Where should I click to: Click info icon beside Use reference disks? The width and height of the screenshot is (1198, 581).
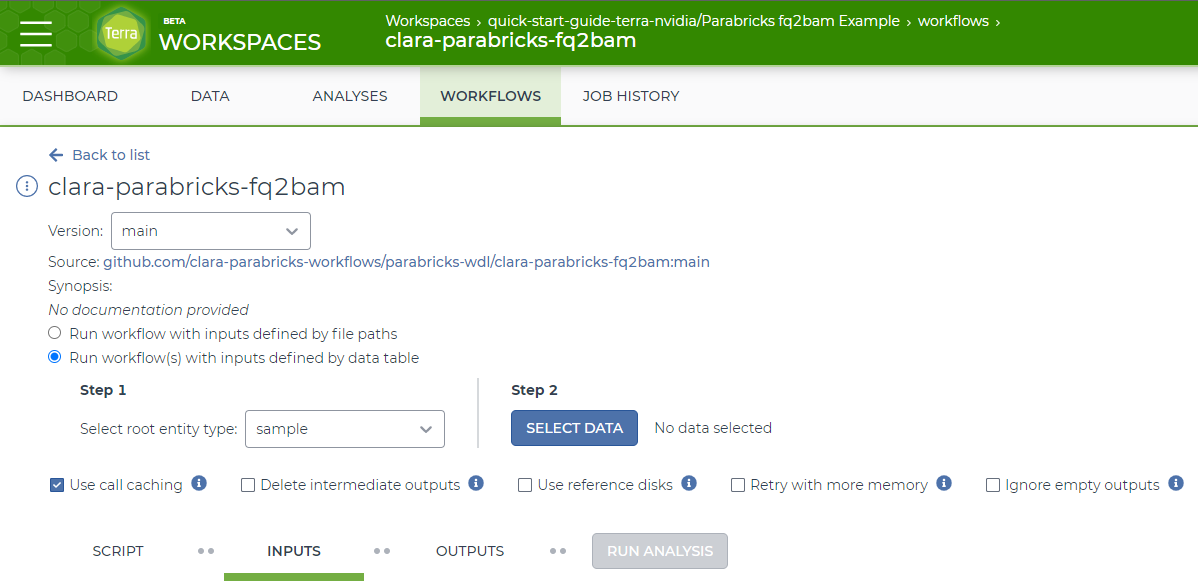[x=689, y=484]
